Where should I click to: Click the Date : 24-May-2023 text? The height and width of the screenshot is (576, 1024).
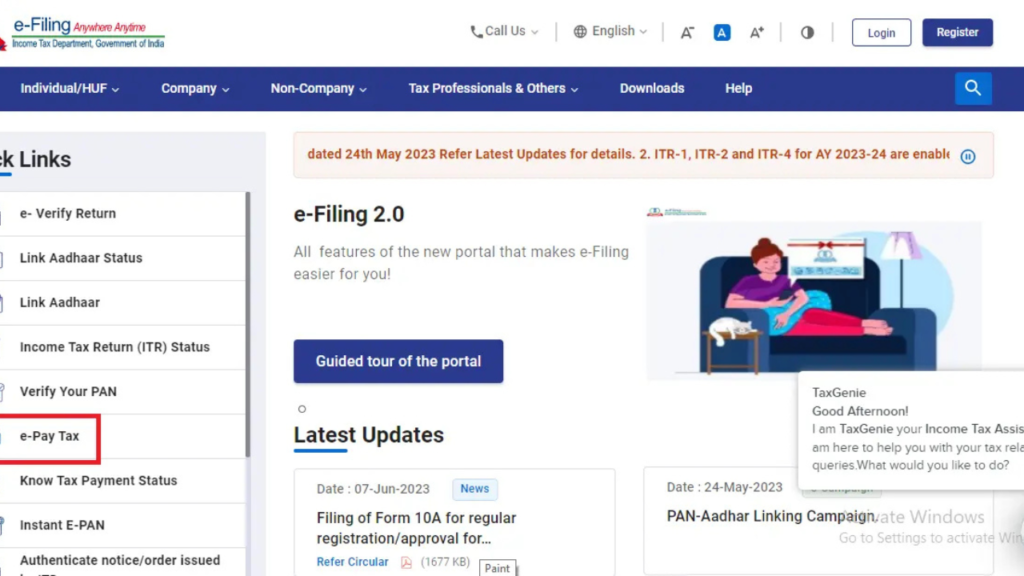(x=724, y=487)
